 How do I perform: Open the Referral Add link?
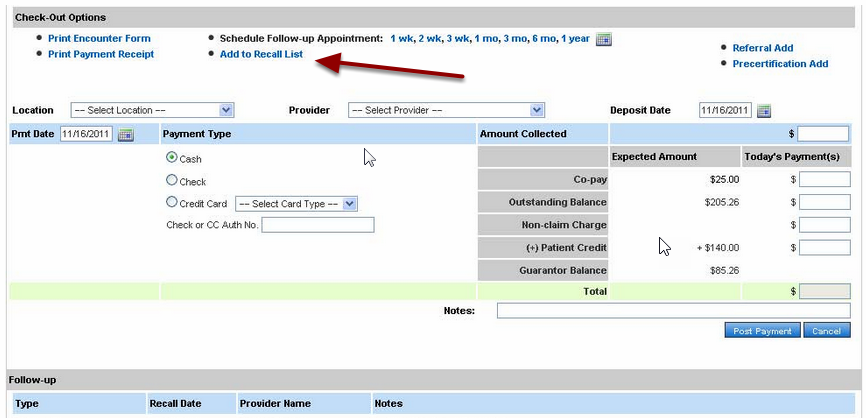[x=762, y=48]
